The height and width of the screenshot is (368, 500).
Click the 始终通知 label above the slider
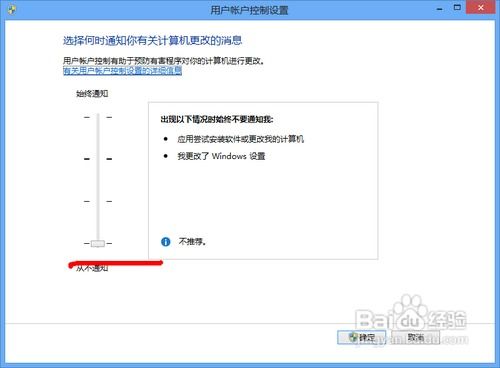click(x=92, y=94)
